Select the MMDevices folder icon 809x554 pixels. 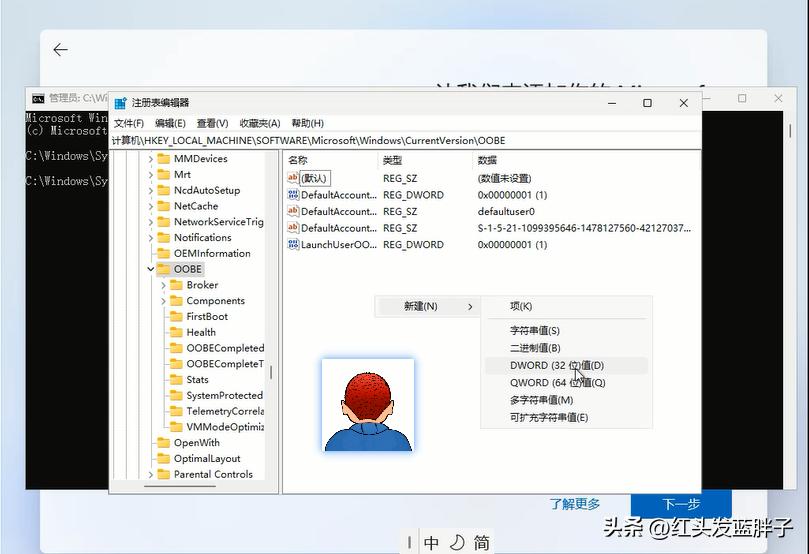(164, 158)
